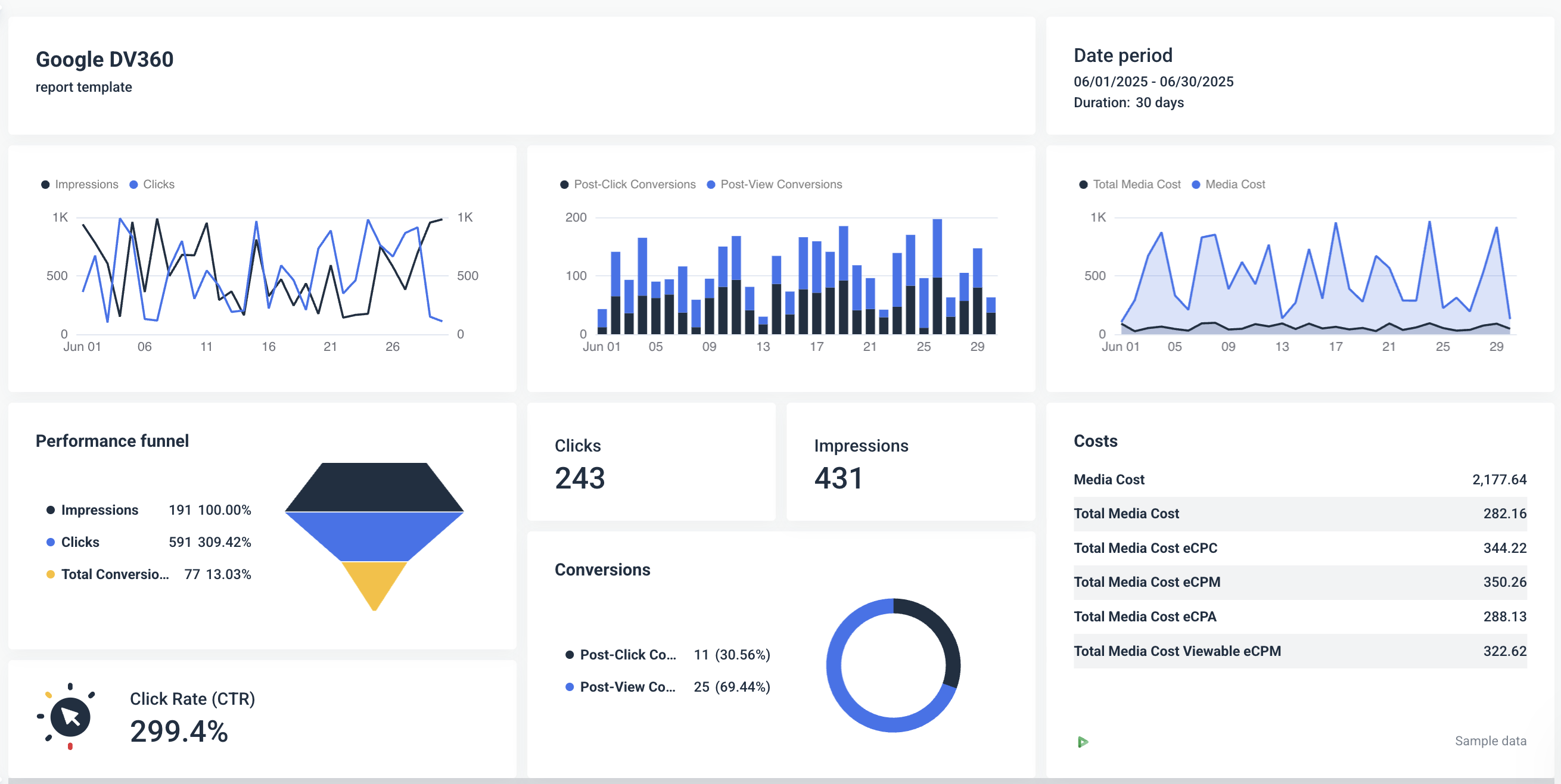The height and width of the screenshot is (784, 1561).
Task: Click the Date period 06/01/2025 - 06/30/2025 text
Action: [1153, 81]
